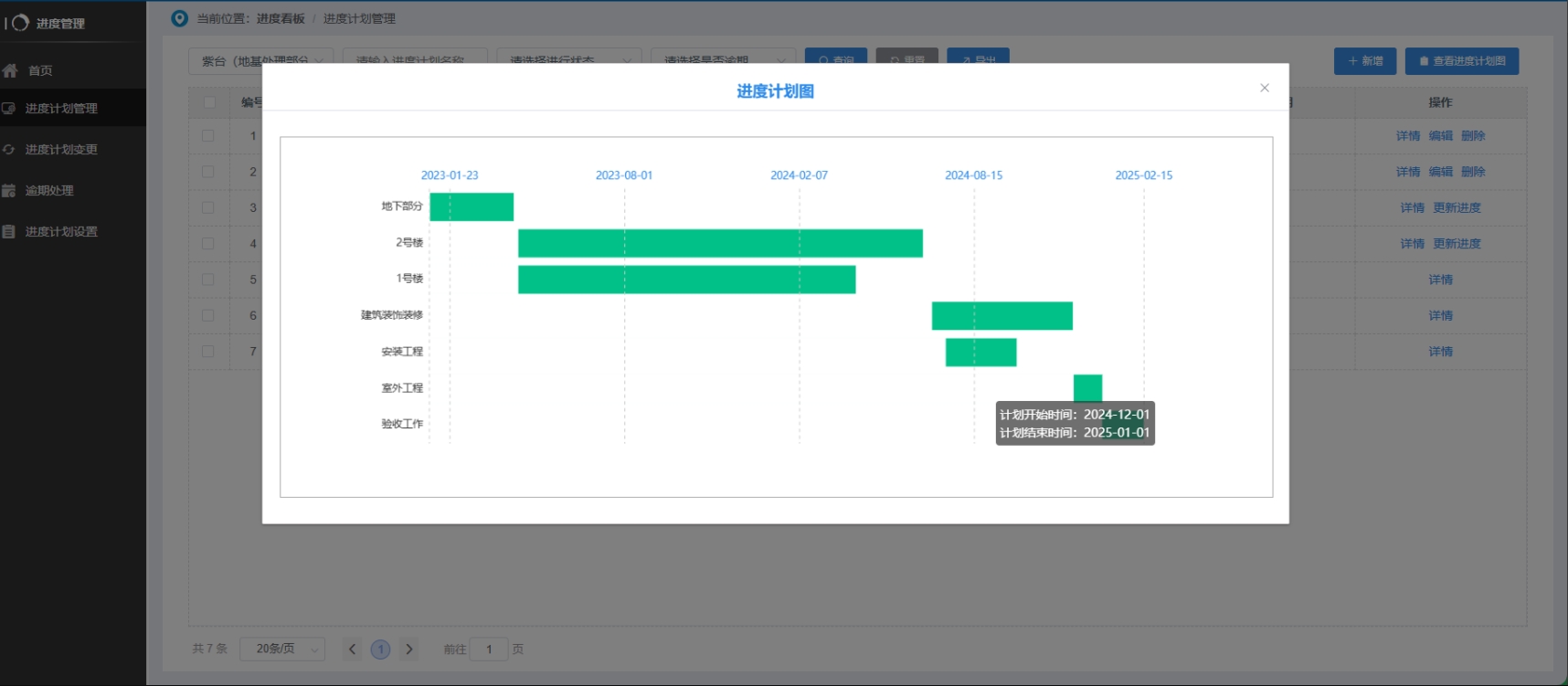Click the green 2号楼 Gantt bar
This screenshot has width=1568, height=686.
(719, 243)
